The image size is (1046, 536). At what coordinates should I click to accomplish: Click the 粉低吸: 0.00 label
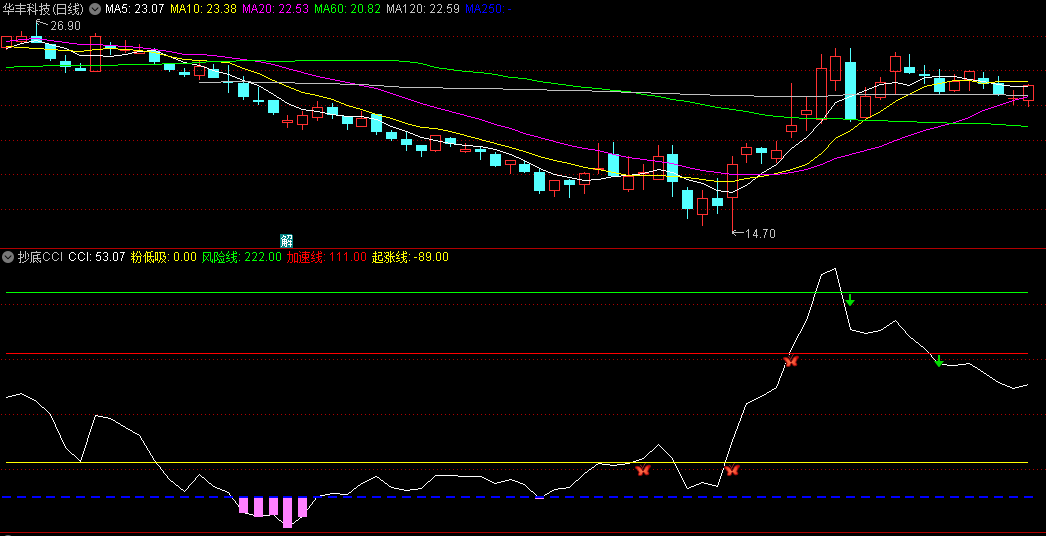[x=163, y=257]
